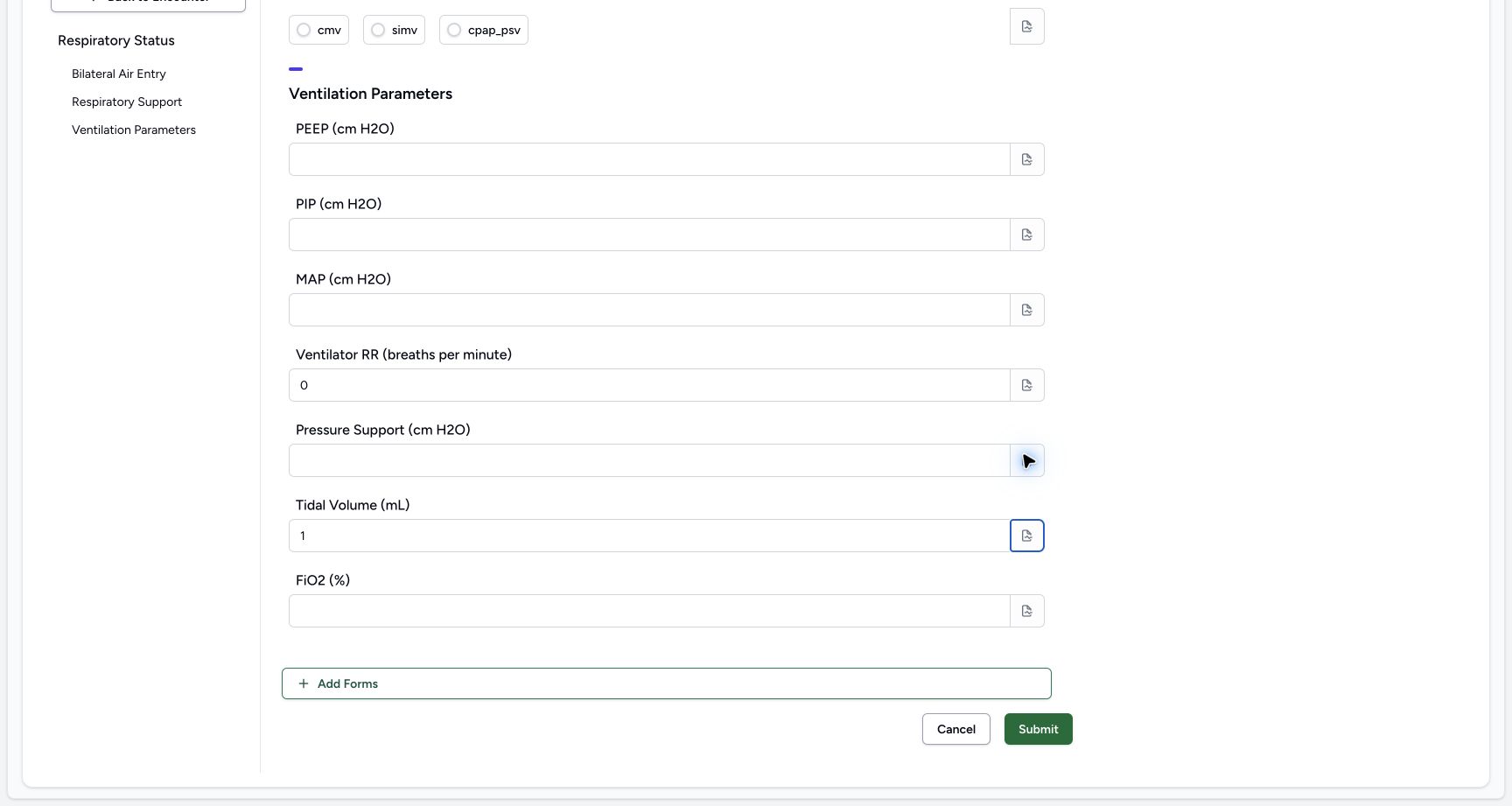Open the note icon next to MAP
This screenshot has width=1512, height=806.
point(1027,310)
